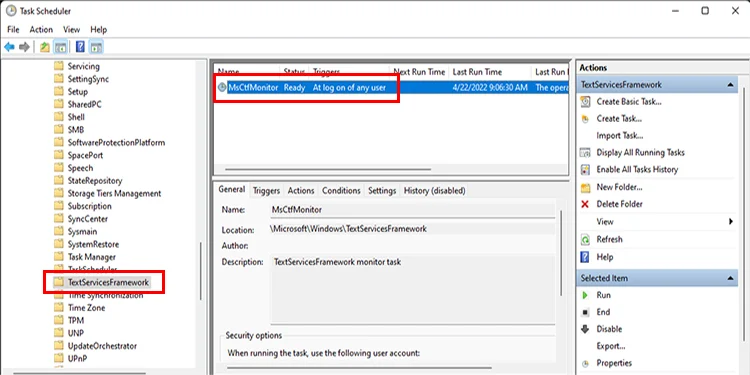
Task: Click the clock icon beside MsCtfMonitor task
Action: pos(222,88)
